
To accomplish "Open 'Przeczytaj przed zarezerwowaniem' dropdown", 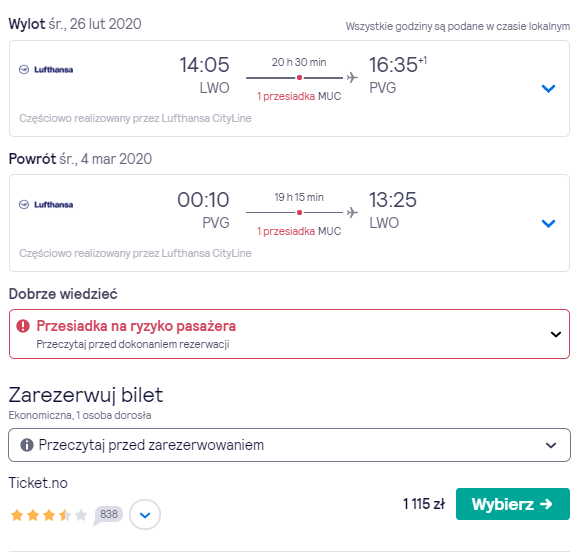I will click(289, 445).
